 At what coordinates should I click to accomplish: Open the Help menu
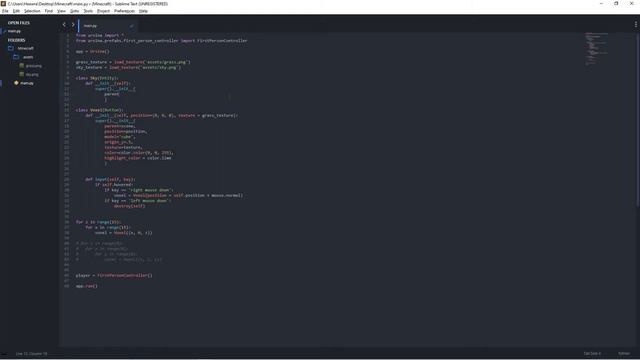[143, 11]
